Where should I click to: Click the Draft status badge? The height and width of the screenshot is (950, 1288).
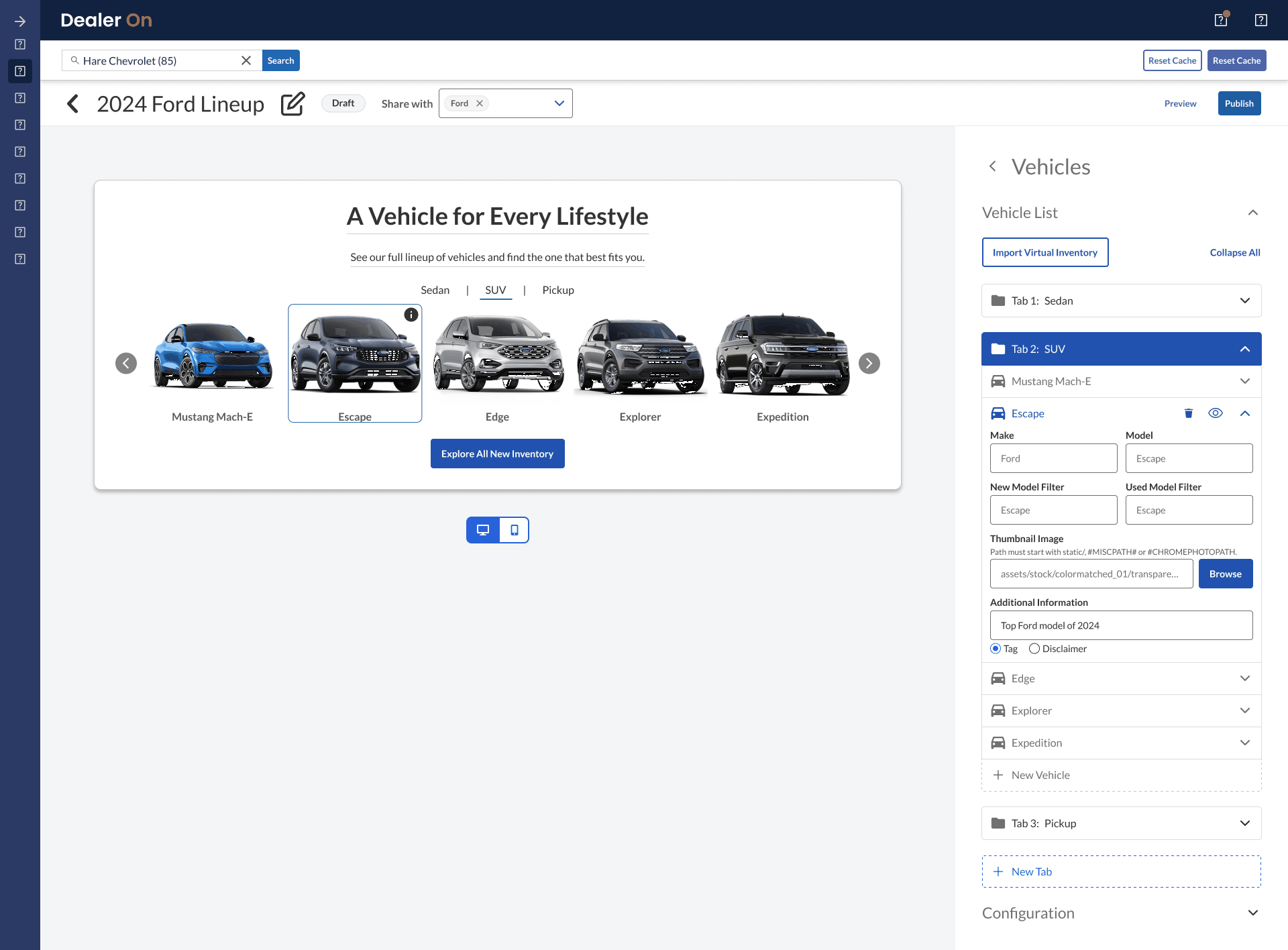[343, 103]
